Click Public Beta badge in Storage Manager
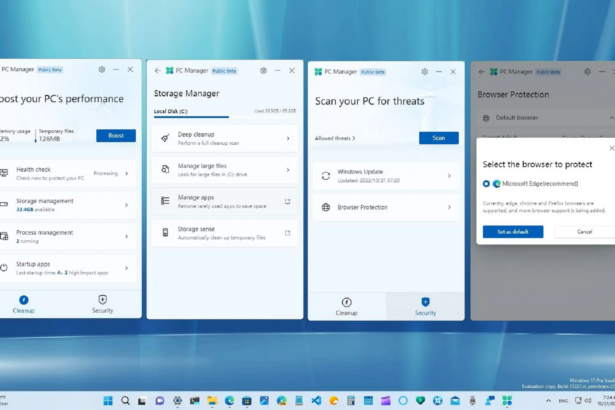Viewport: 615px width, 410px height. 224,71
